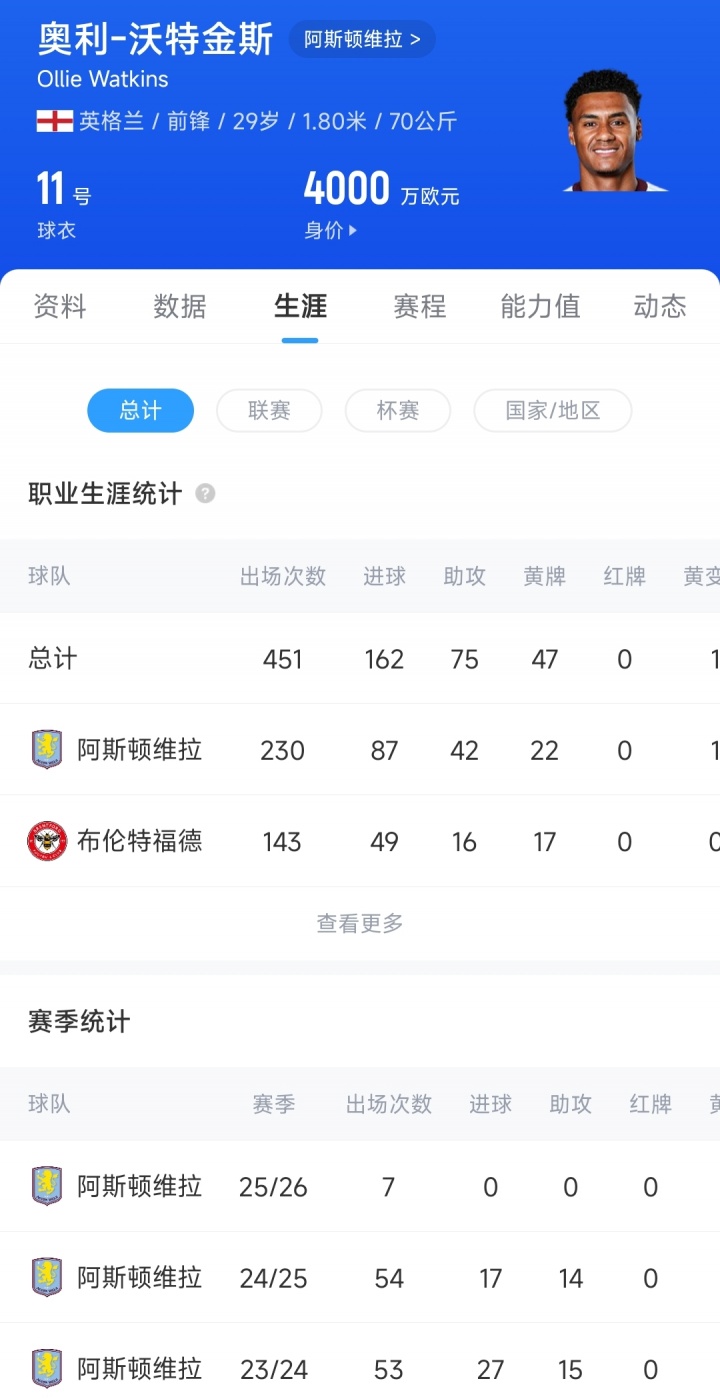The height and width of the screenshot is (1399, 720).
Task: Click the Aston Villa crest beside 24/25 season
Action: [x=48, y=1277]
